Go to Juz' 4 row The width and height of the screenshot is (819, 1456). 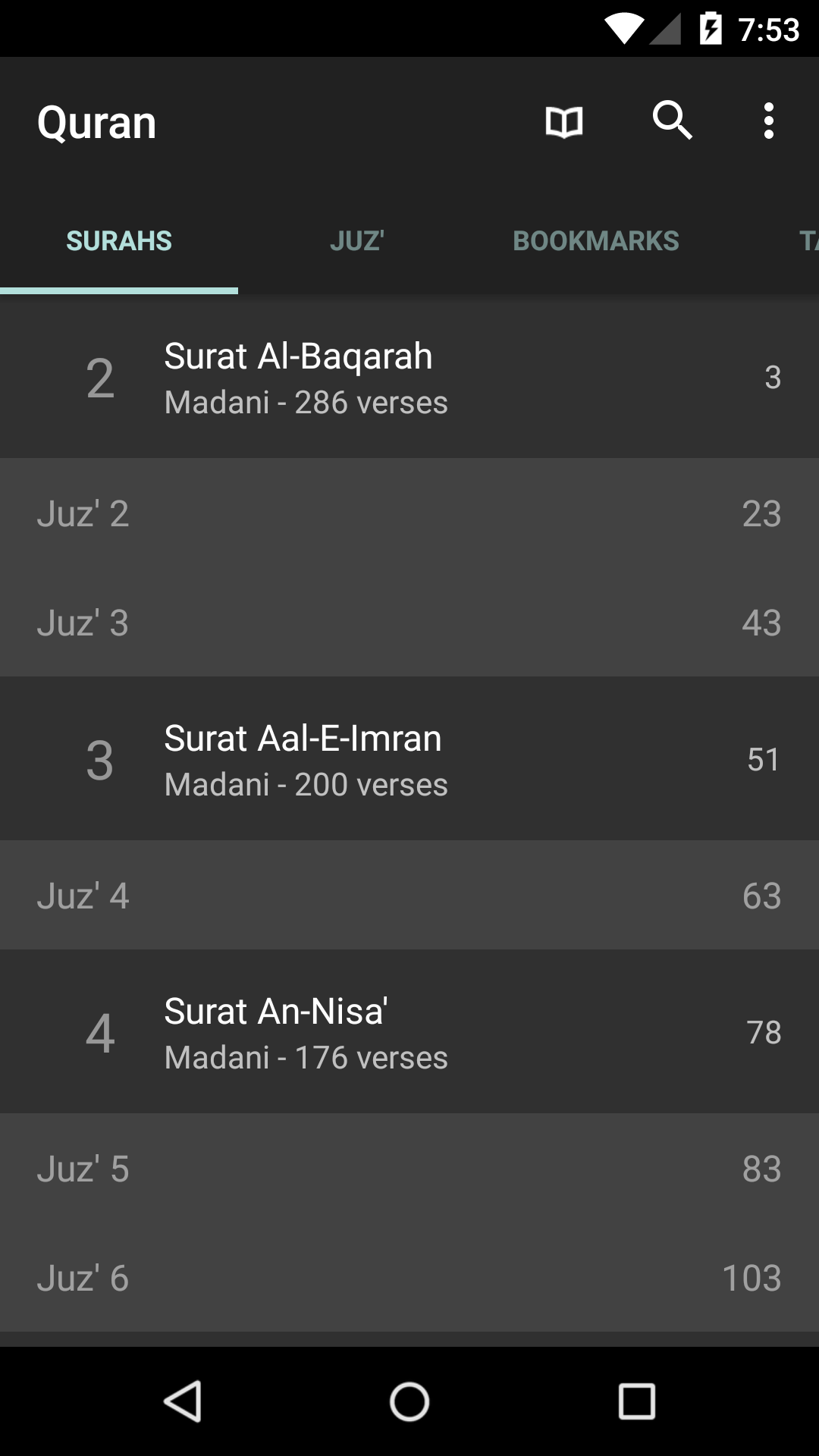click(x=409, y=896)
